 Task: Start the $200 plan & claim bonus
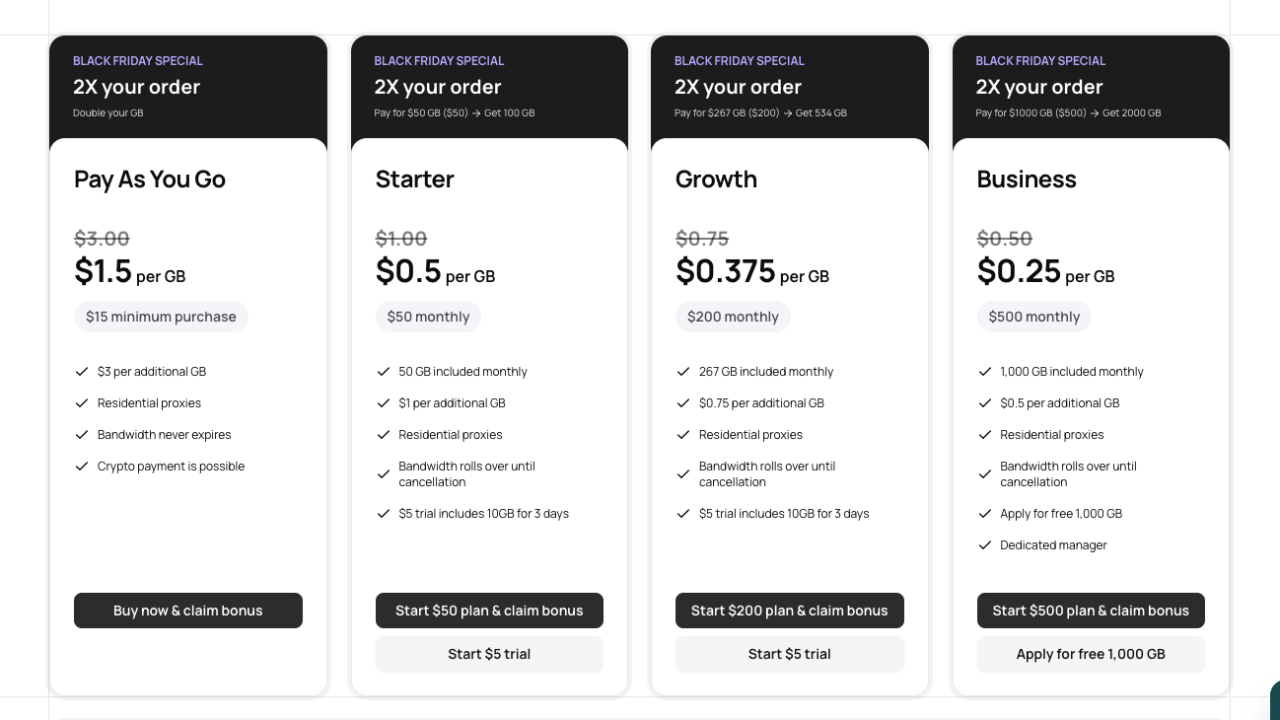point(789,611)
